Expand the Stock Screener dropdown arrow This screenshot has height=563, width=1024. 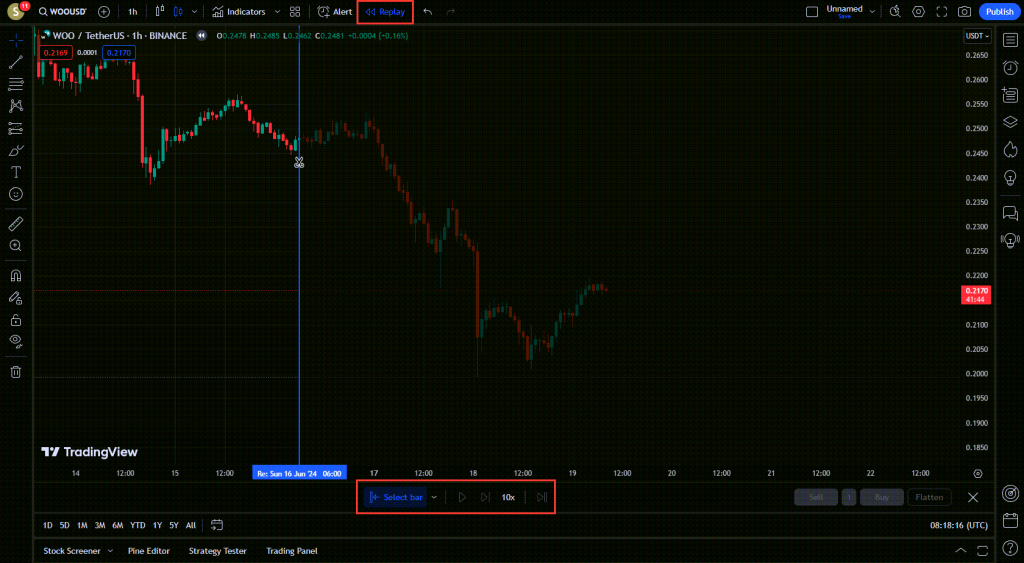pos(110,551)
